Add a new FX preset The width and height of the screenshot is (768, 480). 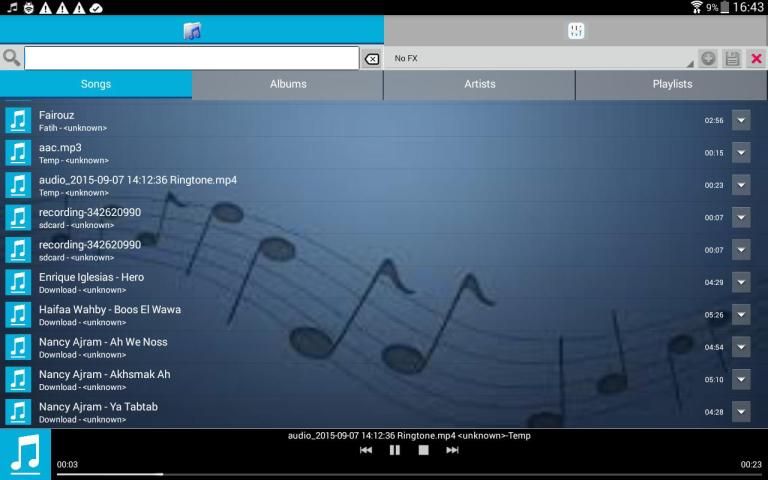tap(708, 59)
